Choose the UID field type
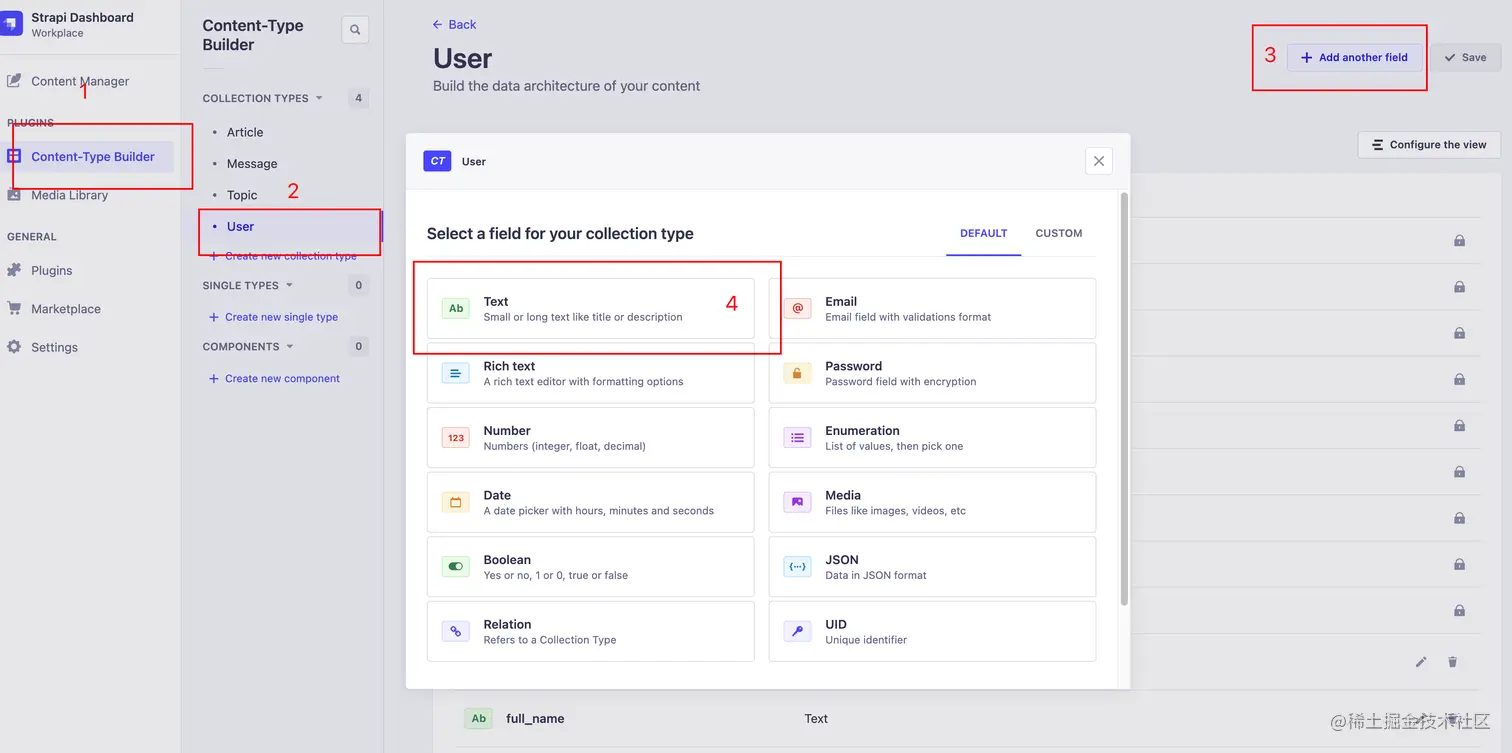Screen dimensions: 1512x753 pyautogui.click(x=932, y=631)
